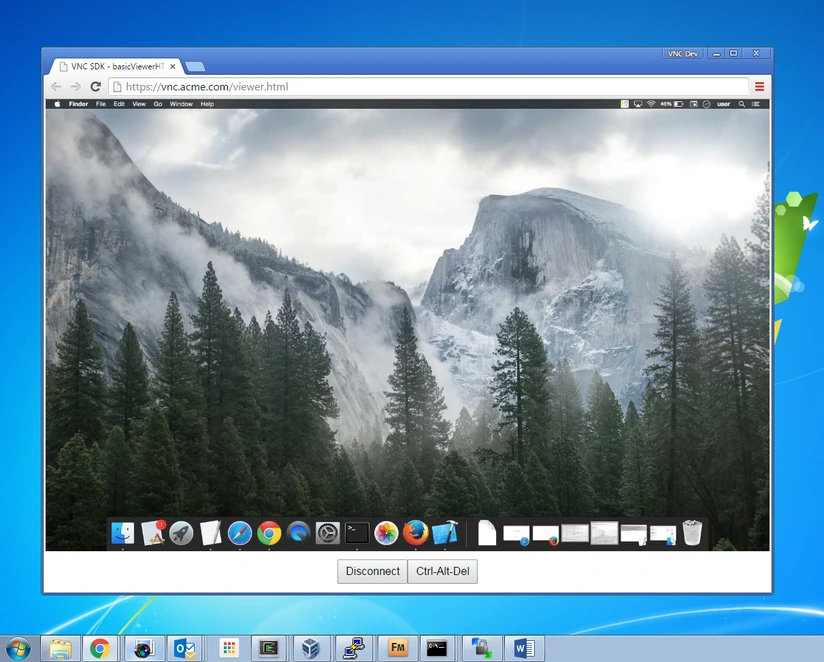This screenshot has height=662, width=824.
Task: Open the colored grid app in taskbar
Action: click(x=229, y=649)
